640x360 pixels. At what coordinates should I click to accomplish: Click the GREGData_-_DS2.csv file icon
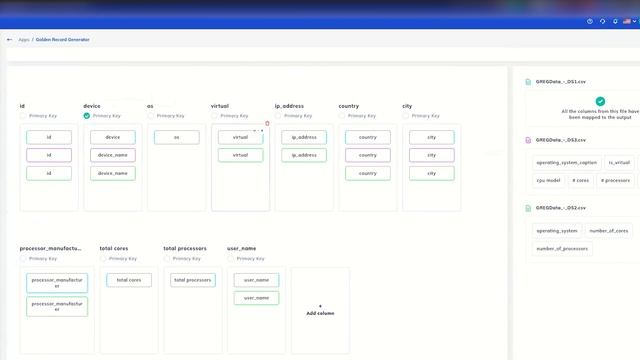point(528,208)
